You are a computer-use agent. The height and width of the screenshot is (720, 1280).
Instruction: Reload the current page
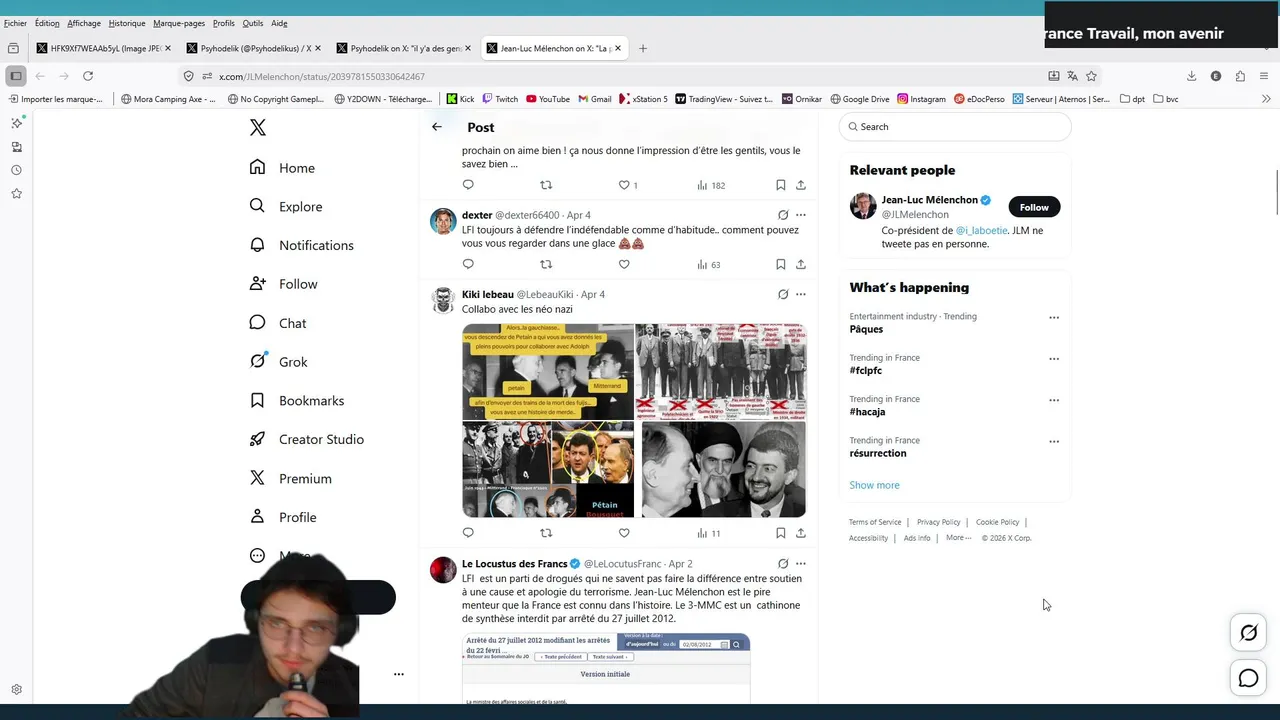click(88, 76)
